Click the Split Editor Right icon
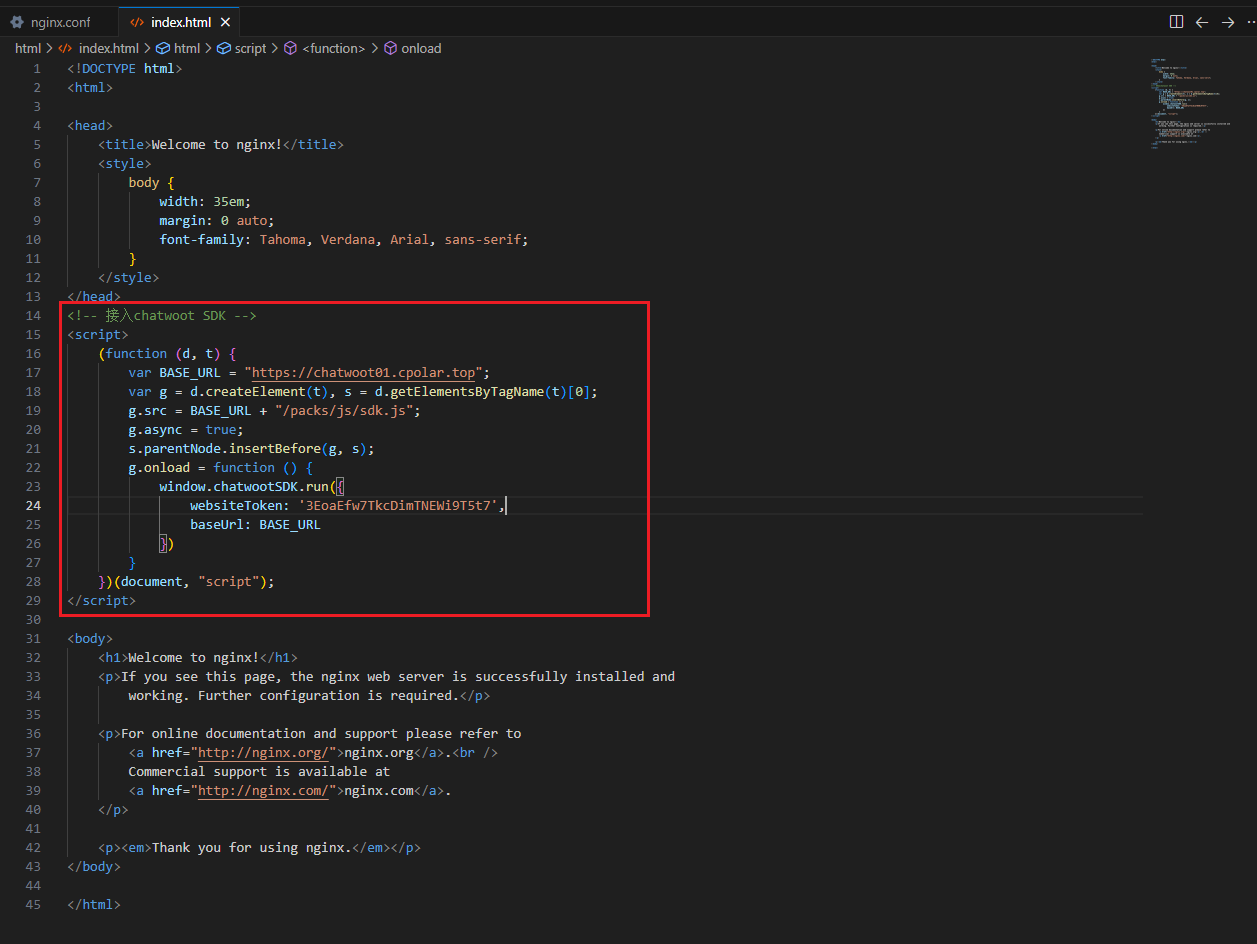 click(1176, 22)
